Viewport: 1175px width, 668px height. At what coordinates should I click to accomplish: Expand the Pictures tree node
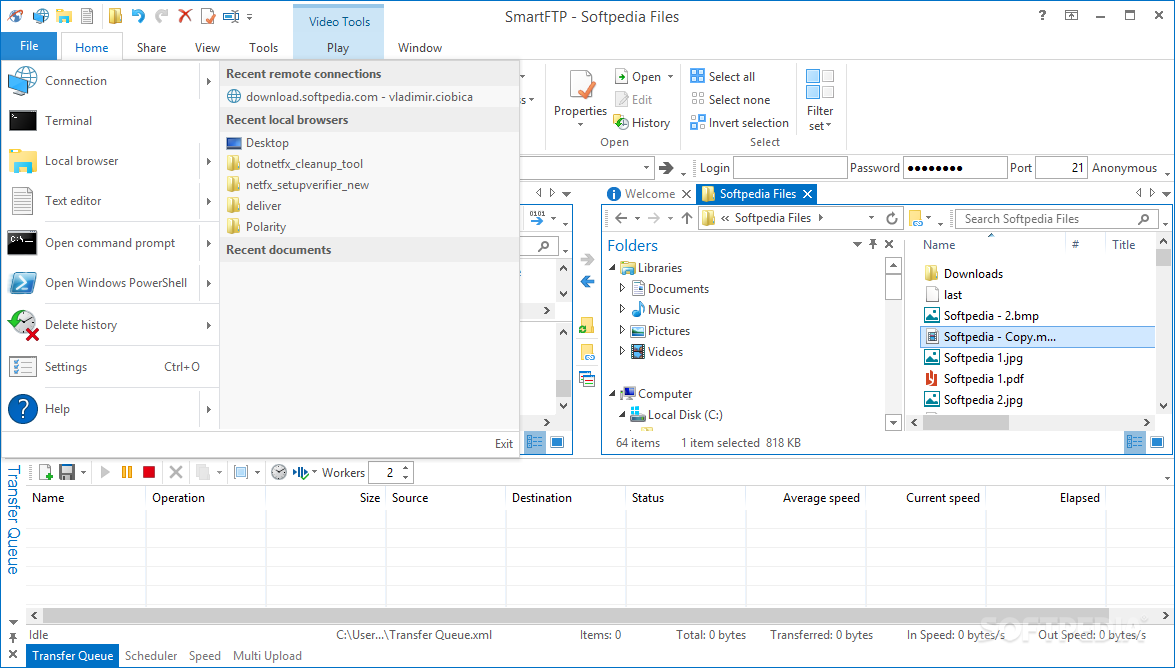pyautogui.click(x=622, y=330)
